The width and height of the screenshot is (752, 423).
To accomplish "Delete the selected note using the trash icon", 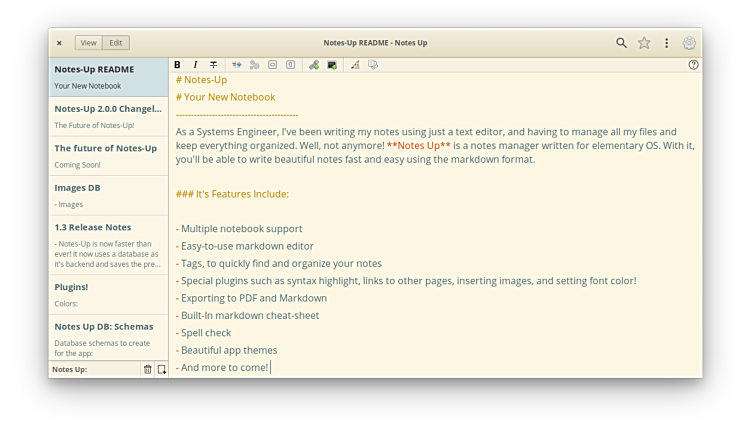I will click(147, 369).
